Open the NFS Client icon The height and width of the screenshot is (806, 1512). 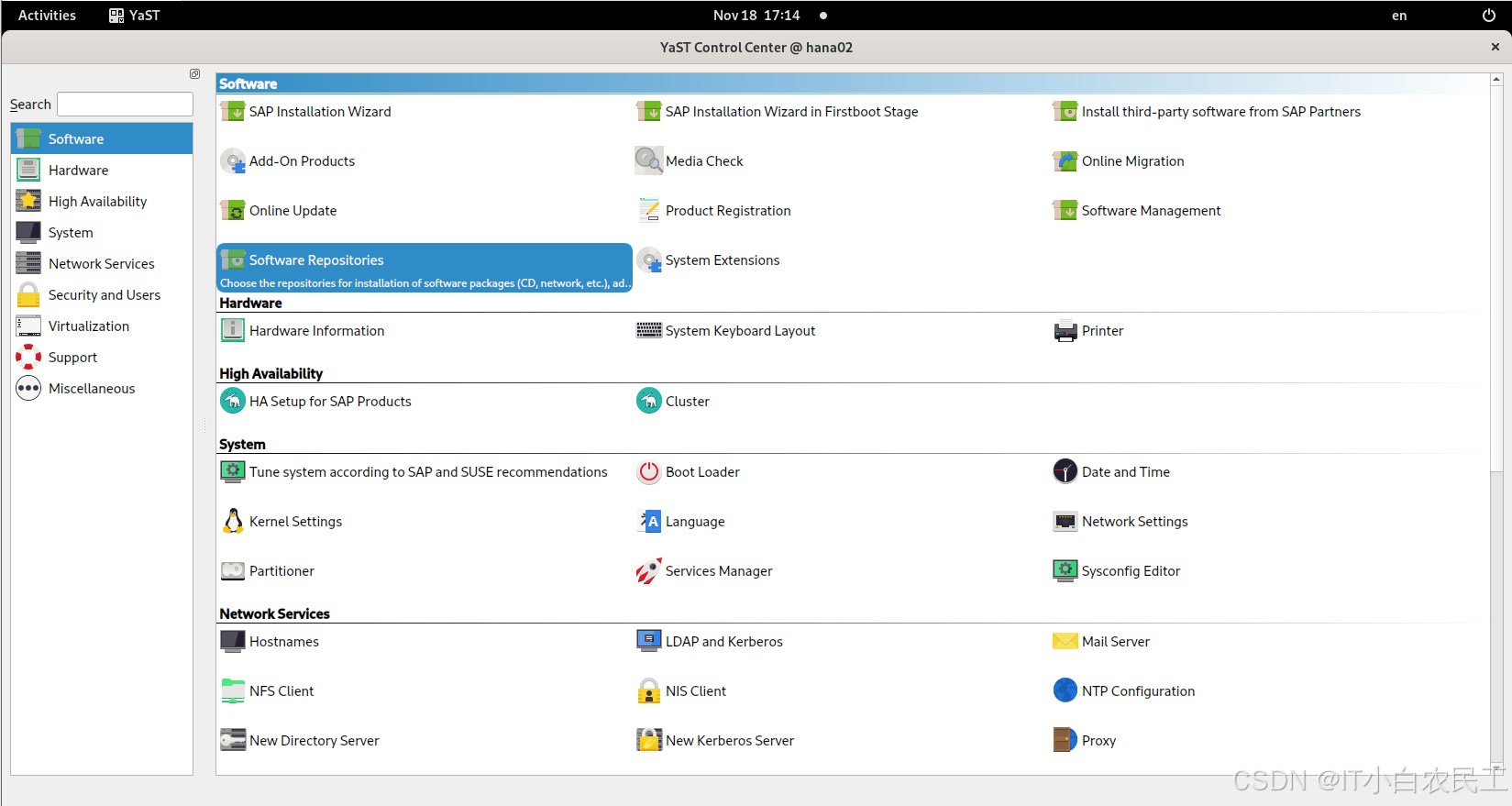click(233, 691)
